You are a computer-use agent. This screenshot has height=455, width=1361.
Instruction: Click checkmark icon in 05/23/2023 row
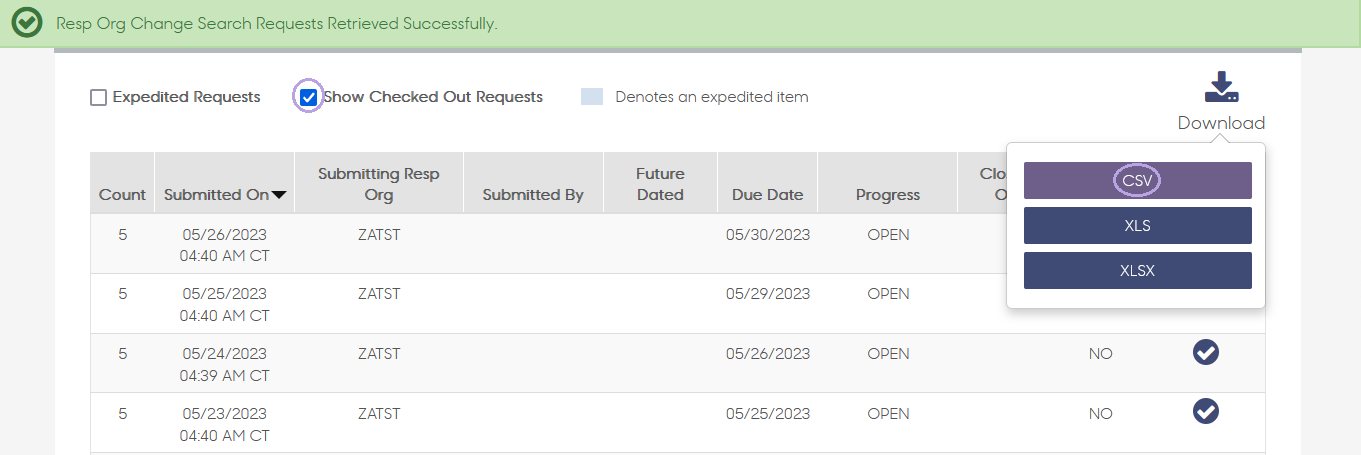tap(1206, 411)
